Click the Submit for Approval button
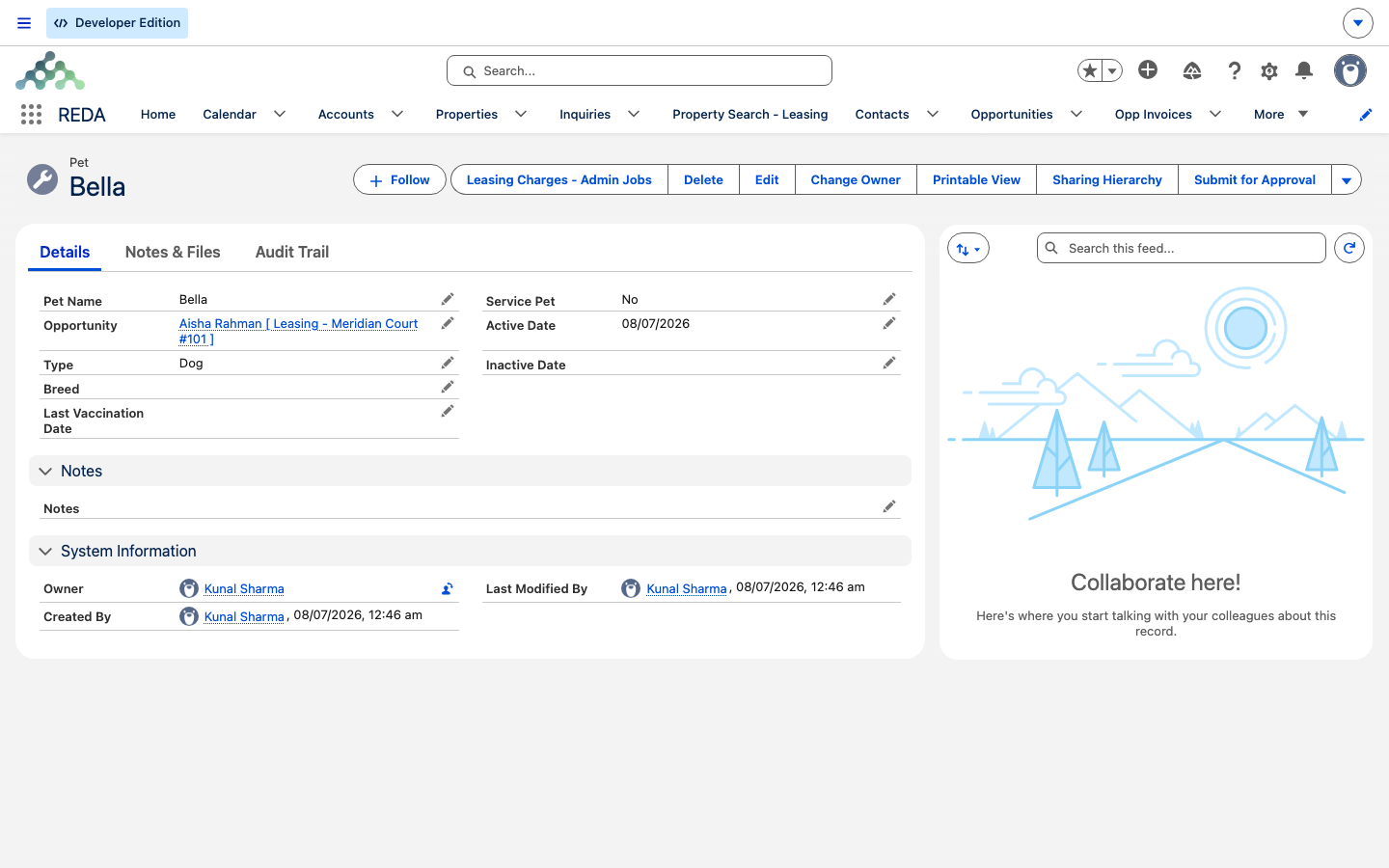 coord(1255,179)
